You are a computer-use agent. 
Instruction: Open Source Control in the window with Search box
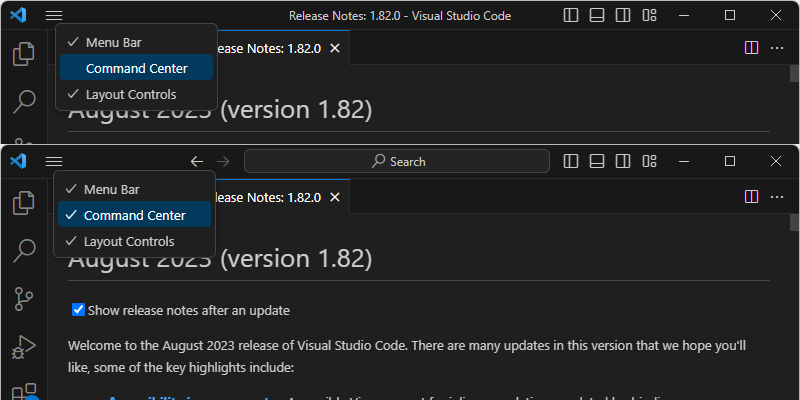pos(23,297)
